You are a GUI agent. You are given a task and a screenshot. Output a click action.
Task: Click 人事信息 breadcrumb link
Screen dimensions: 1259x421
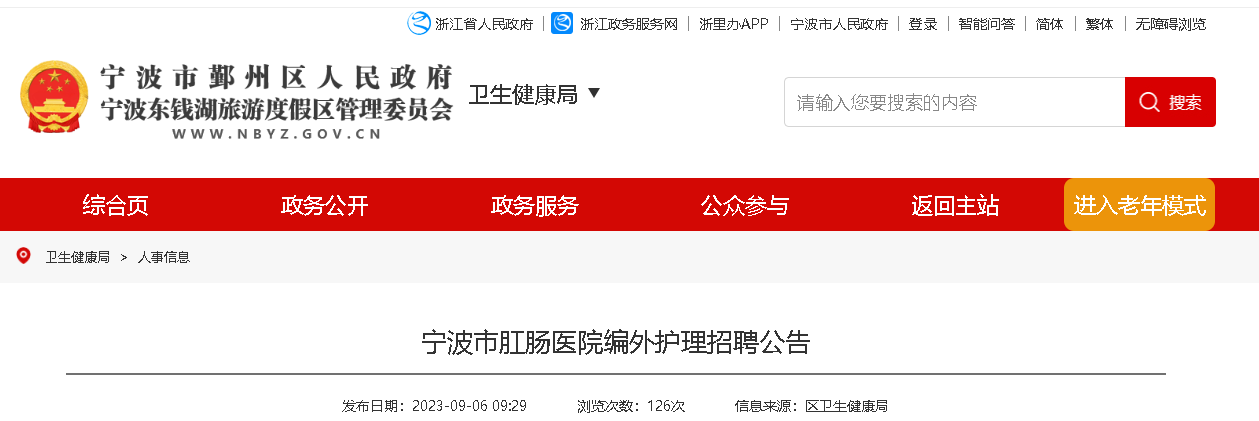coord(164,257)
